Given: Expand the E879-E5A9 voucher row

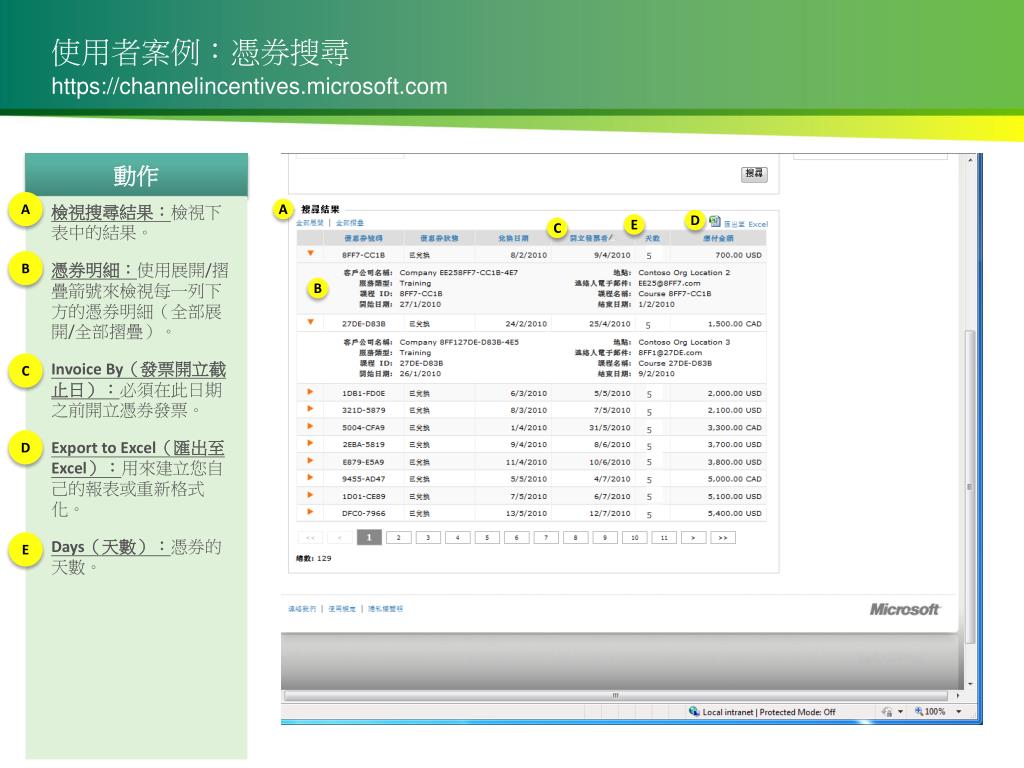Looking at the screenshot, I should click(x=310, y=460).
